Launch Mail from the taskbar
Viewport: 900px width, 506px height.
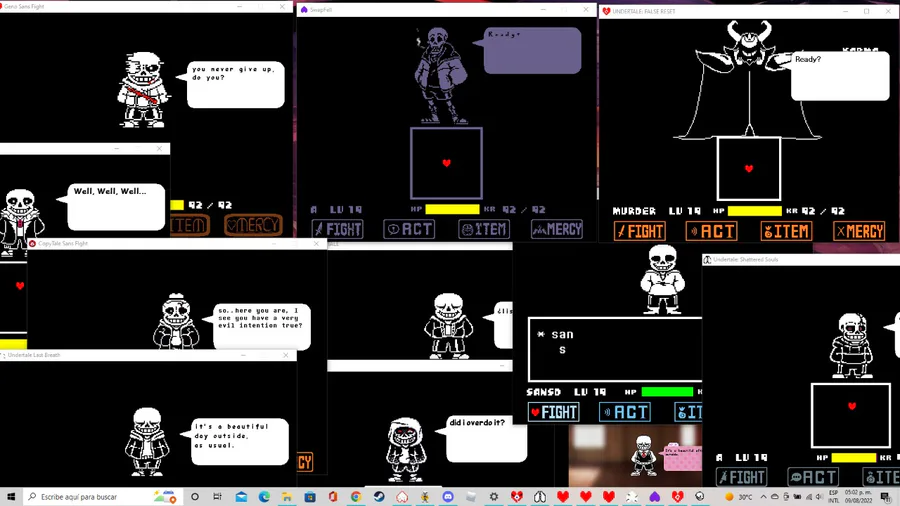[x=241, y=497]
